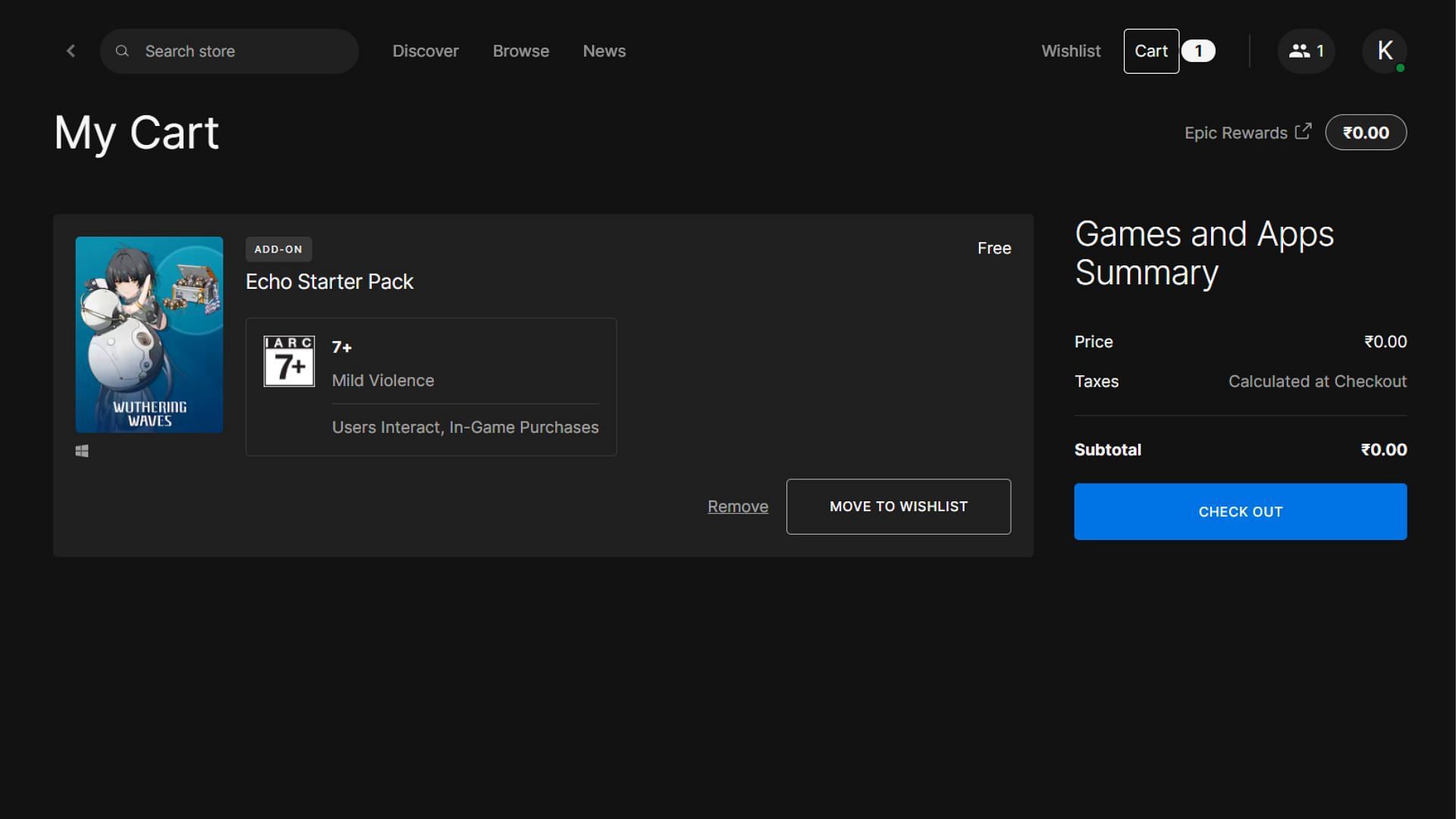This screenshot has width=1456, height=819.
Task: Open the Epic Rewards link
Action: pos(1236,133)
